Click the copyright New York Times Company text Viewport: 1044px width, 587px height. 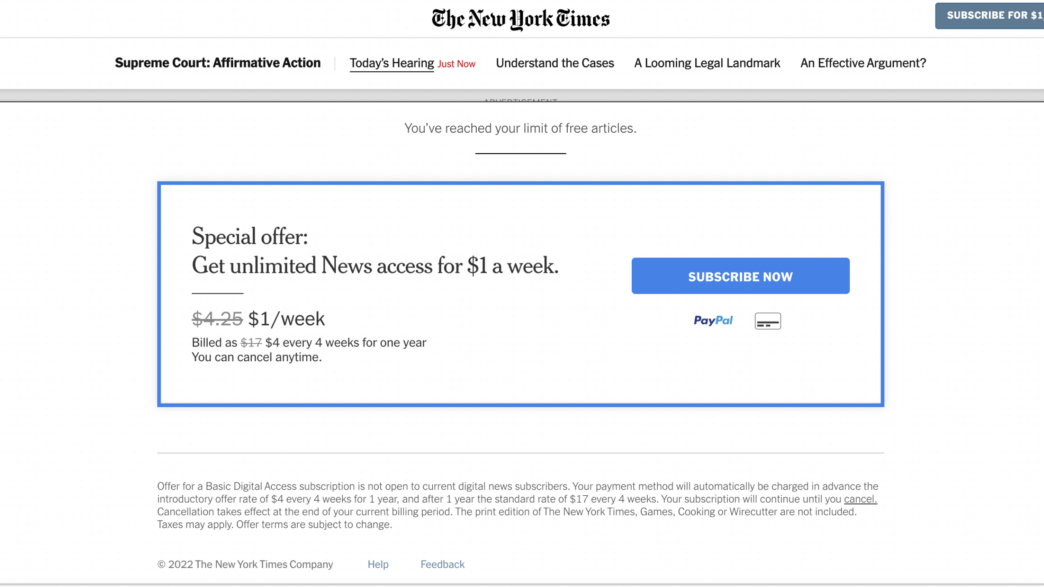(x=245, y=564)
